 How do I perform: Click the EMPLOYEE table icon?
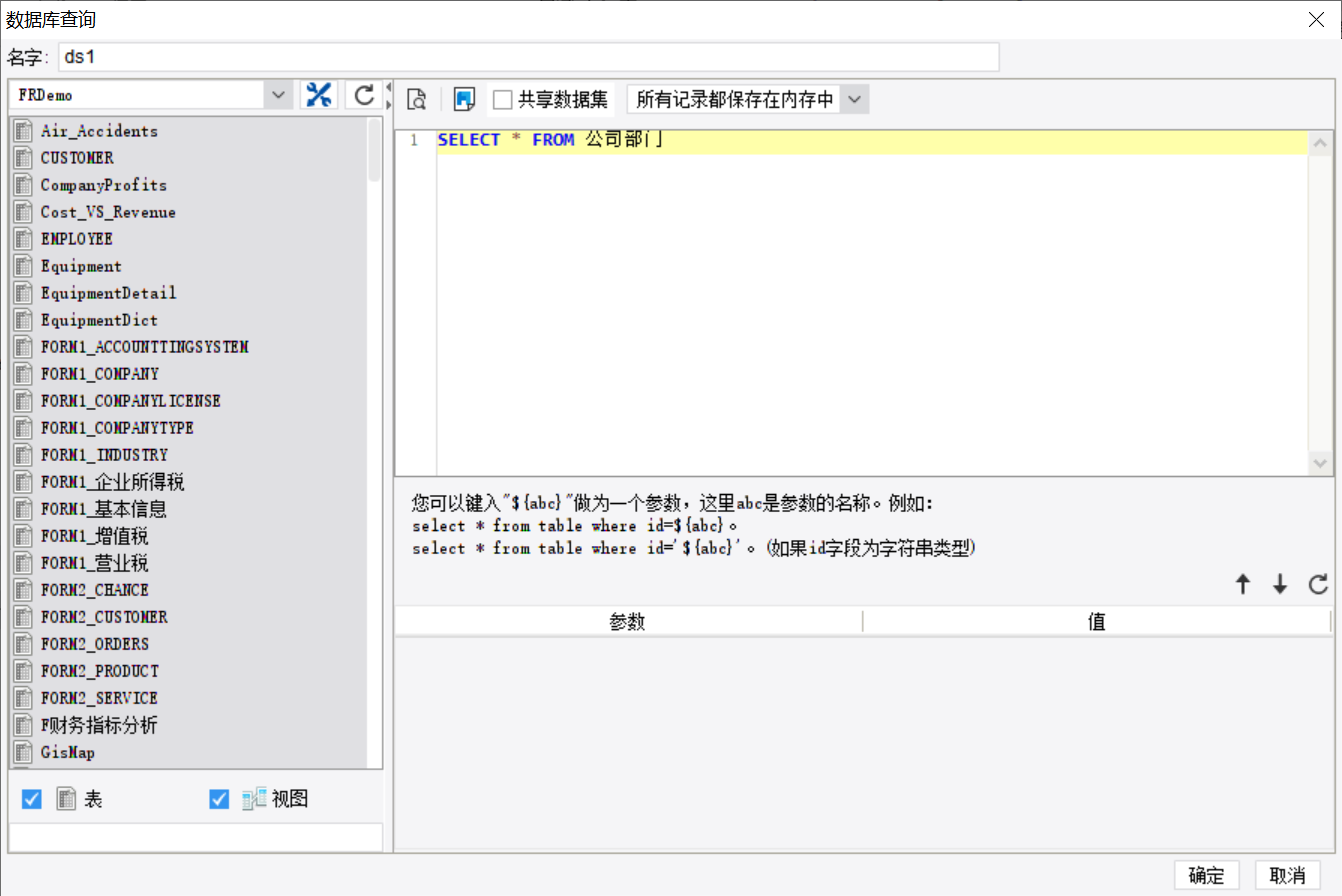tap(24, 239)
